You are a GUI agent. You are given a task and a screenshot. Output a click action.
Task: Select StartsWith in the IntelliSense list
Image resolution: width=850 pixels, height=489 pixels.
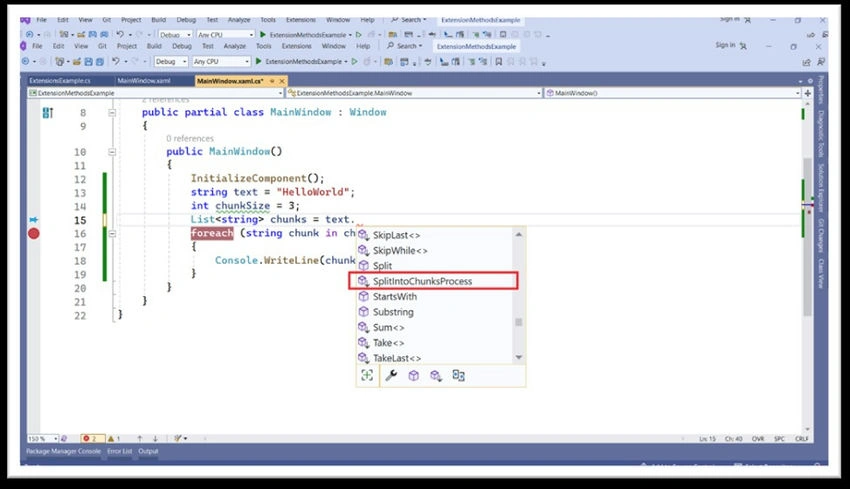[x=434, y=297]
